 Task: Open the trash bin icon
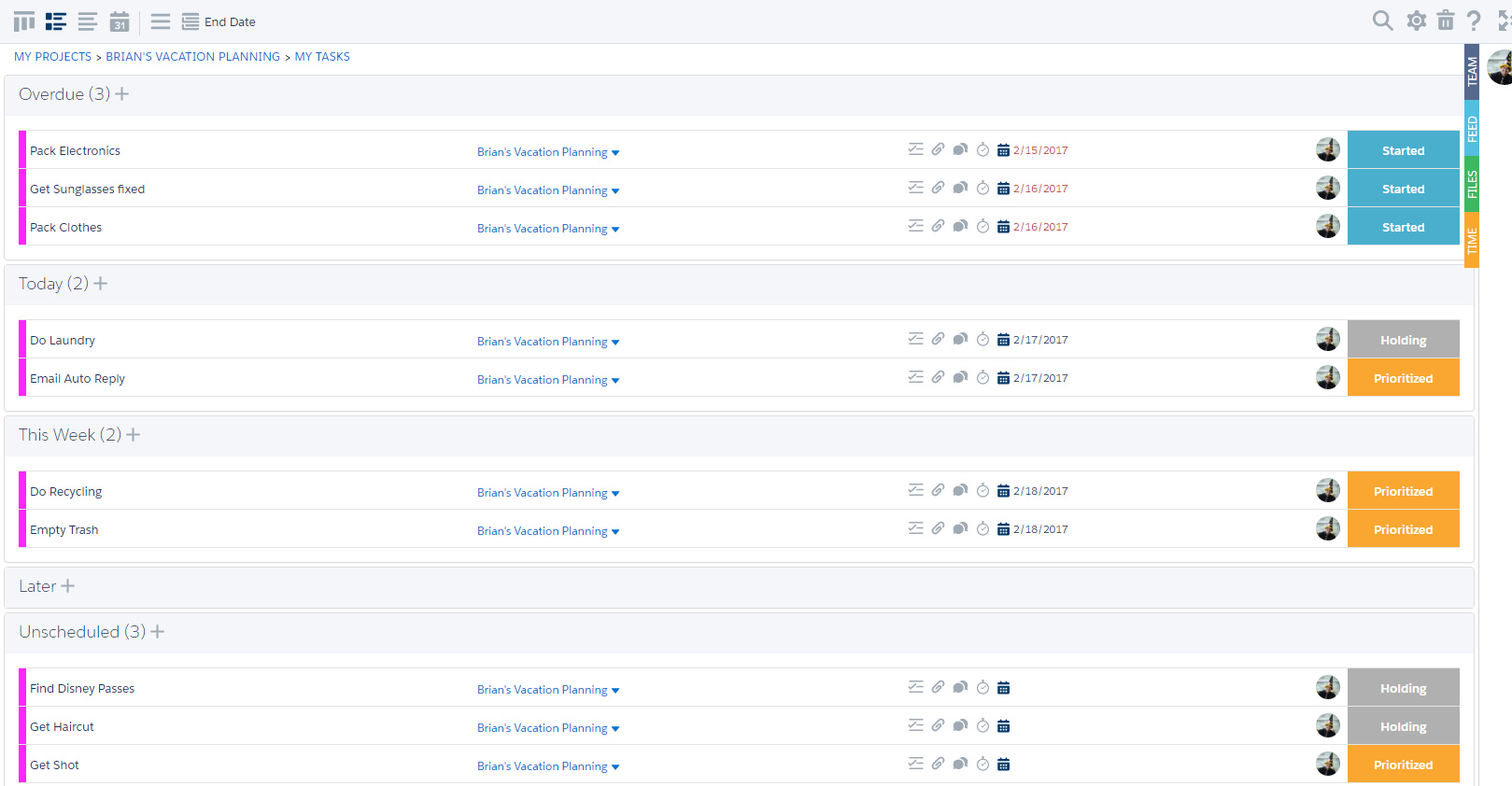[1446, 21]
